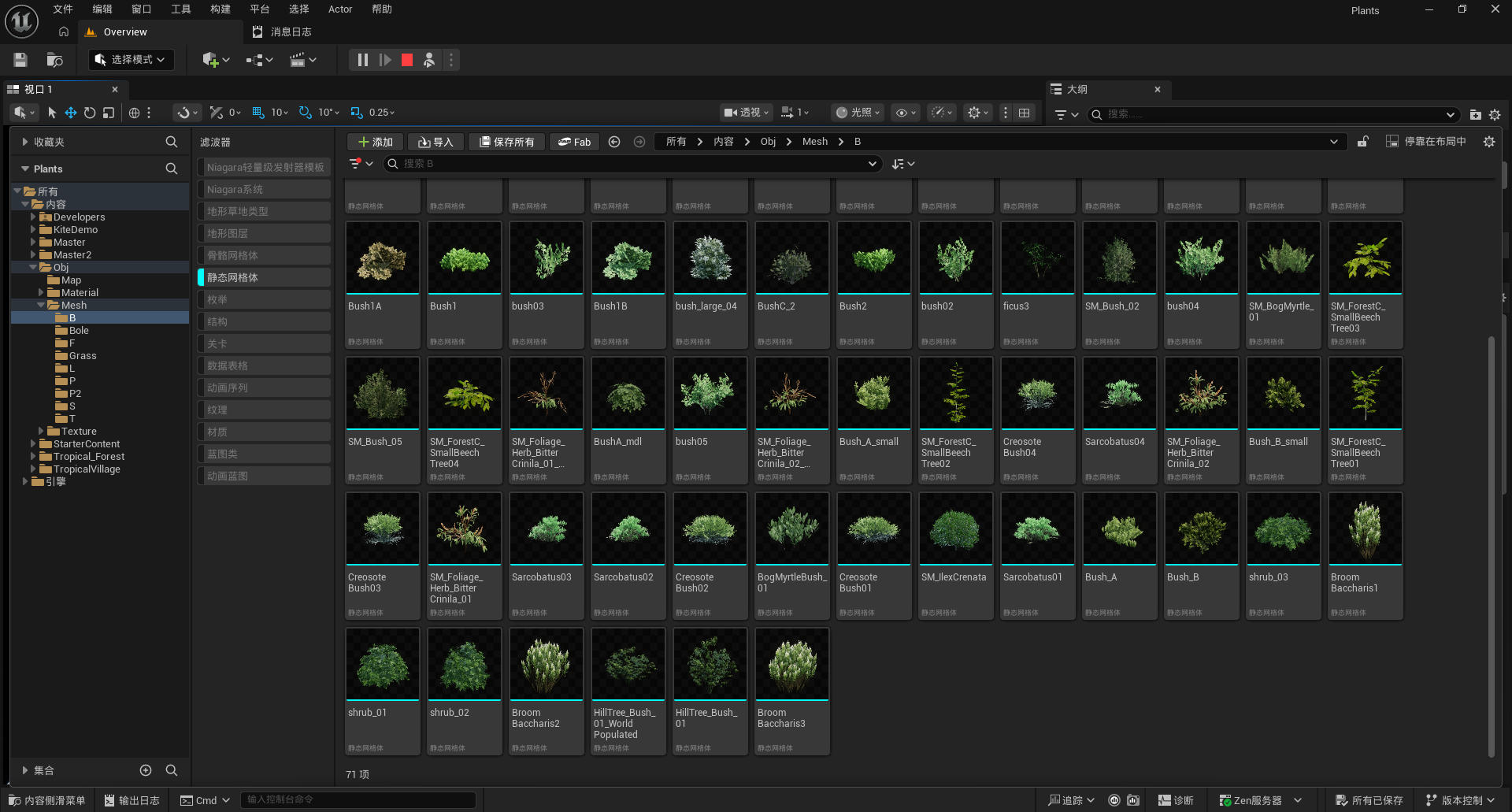Create a new folder in the outliner
The height and width of the screenshot is (812, 1512).
[1476, 115]
